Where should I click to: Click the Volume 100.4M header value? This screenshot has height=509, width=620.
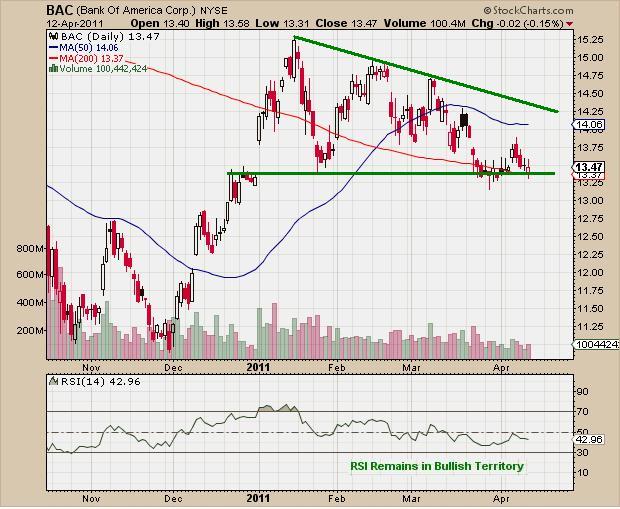424,23
